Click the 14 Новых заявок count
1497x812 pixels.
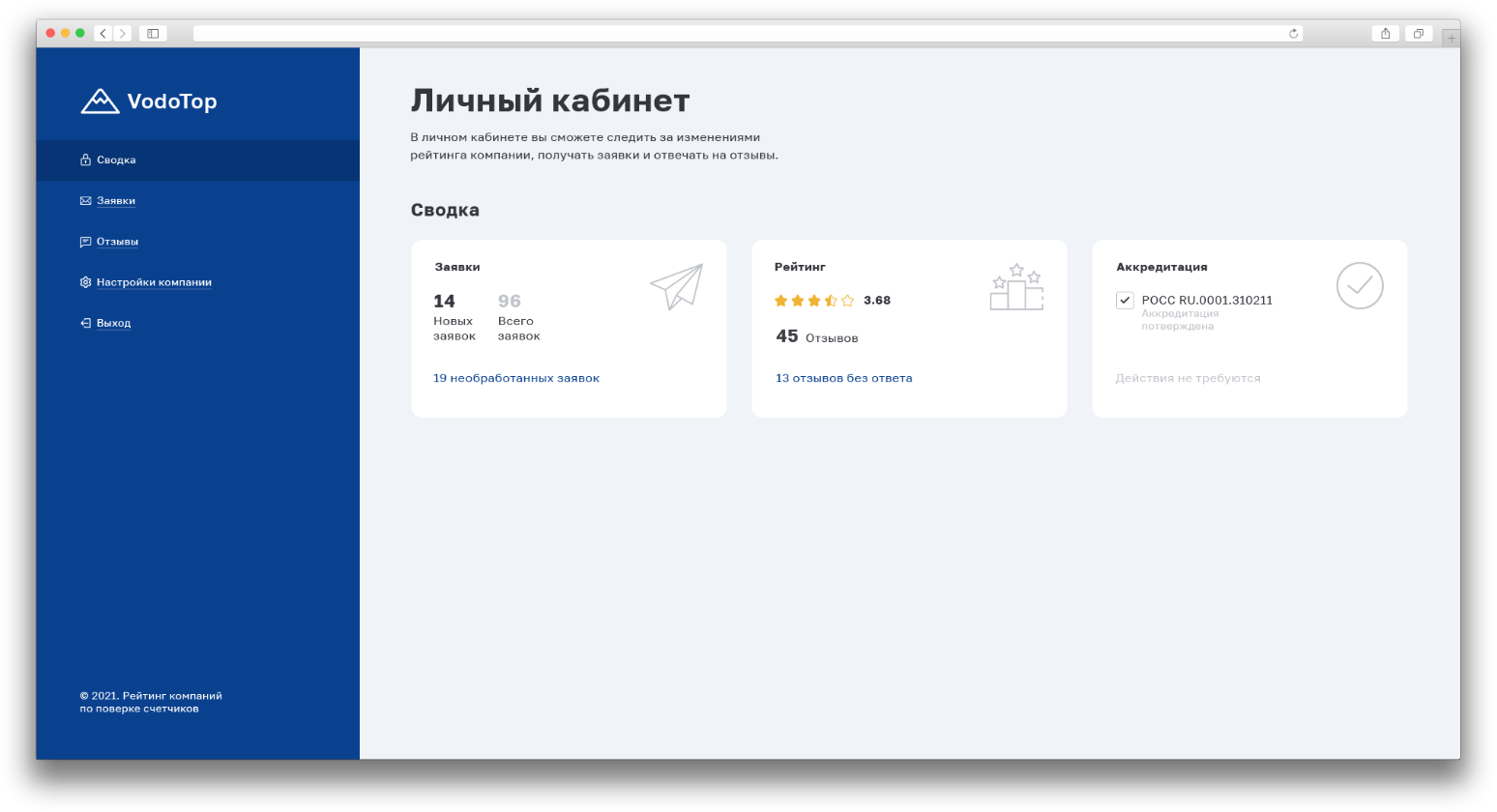tap(455, 317)
